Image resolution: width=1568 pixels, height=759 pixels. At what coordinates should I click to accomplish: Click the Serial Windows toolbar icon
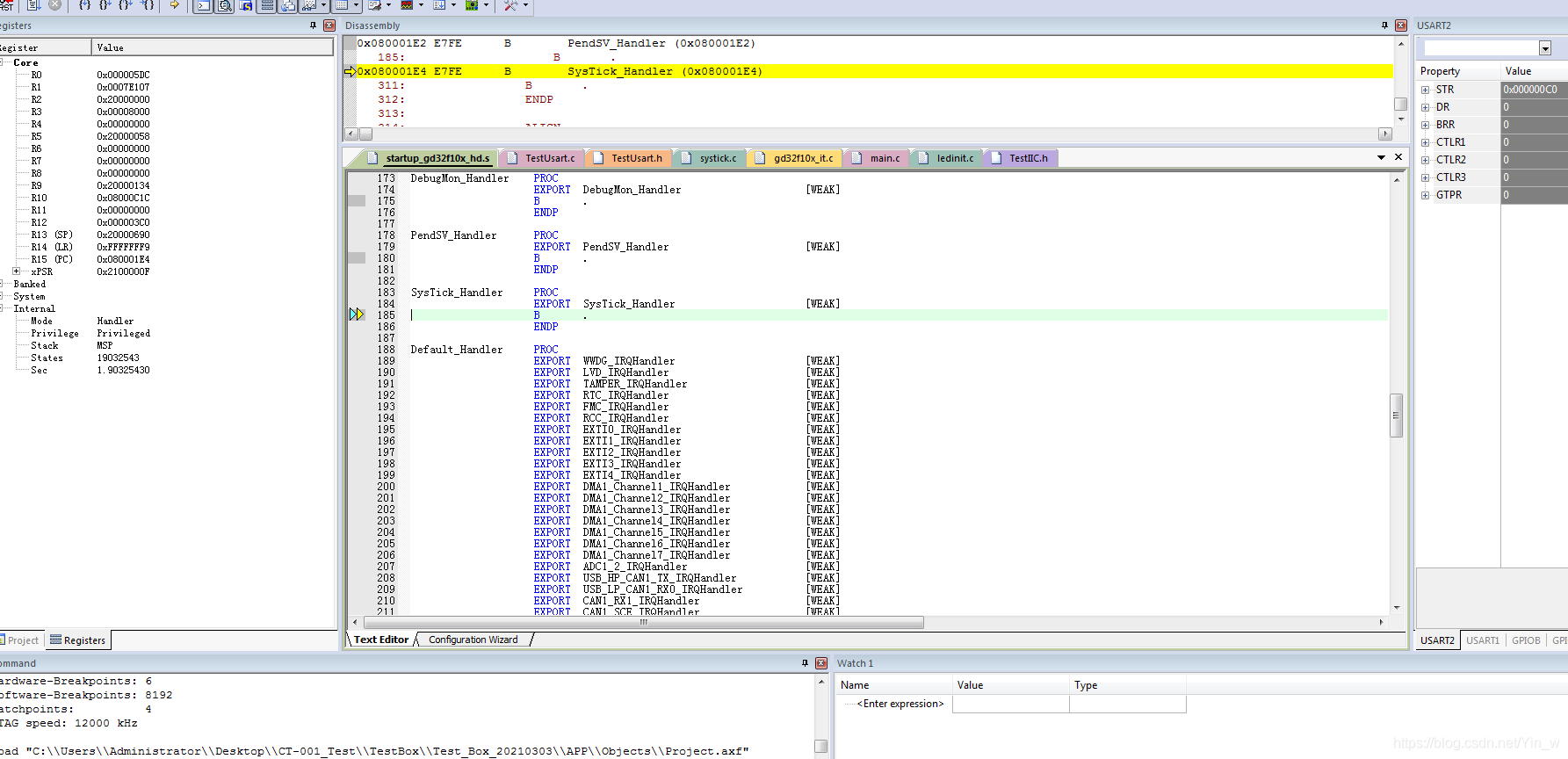click(x=375, y=5)
